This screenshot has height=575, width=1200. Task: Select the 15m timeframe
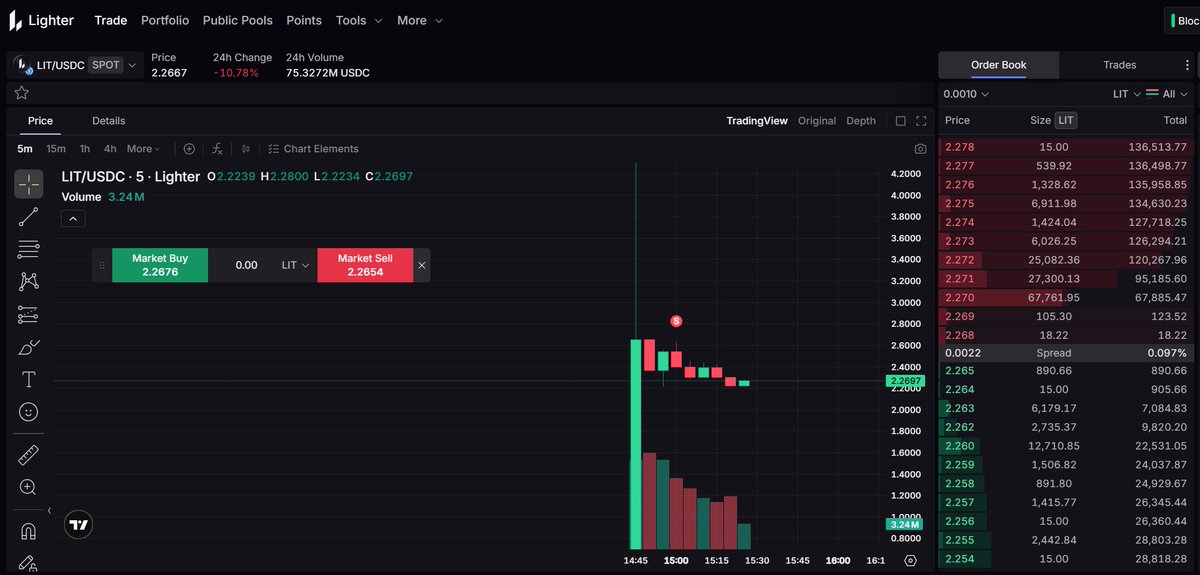56,149
